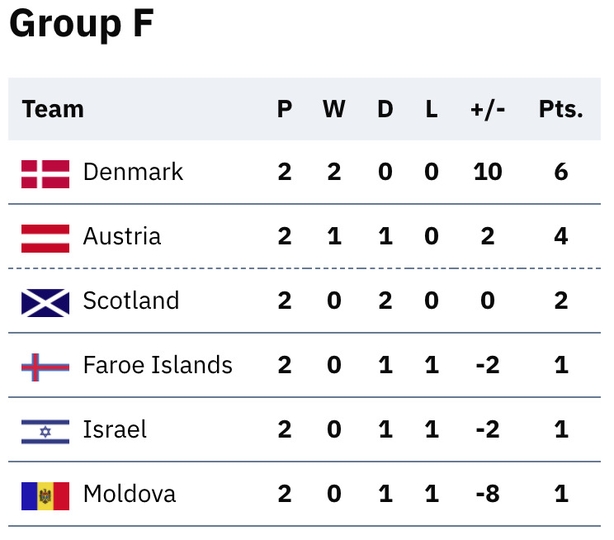Click the Moldova flag icon

pos(45,496)
